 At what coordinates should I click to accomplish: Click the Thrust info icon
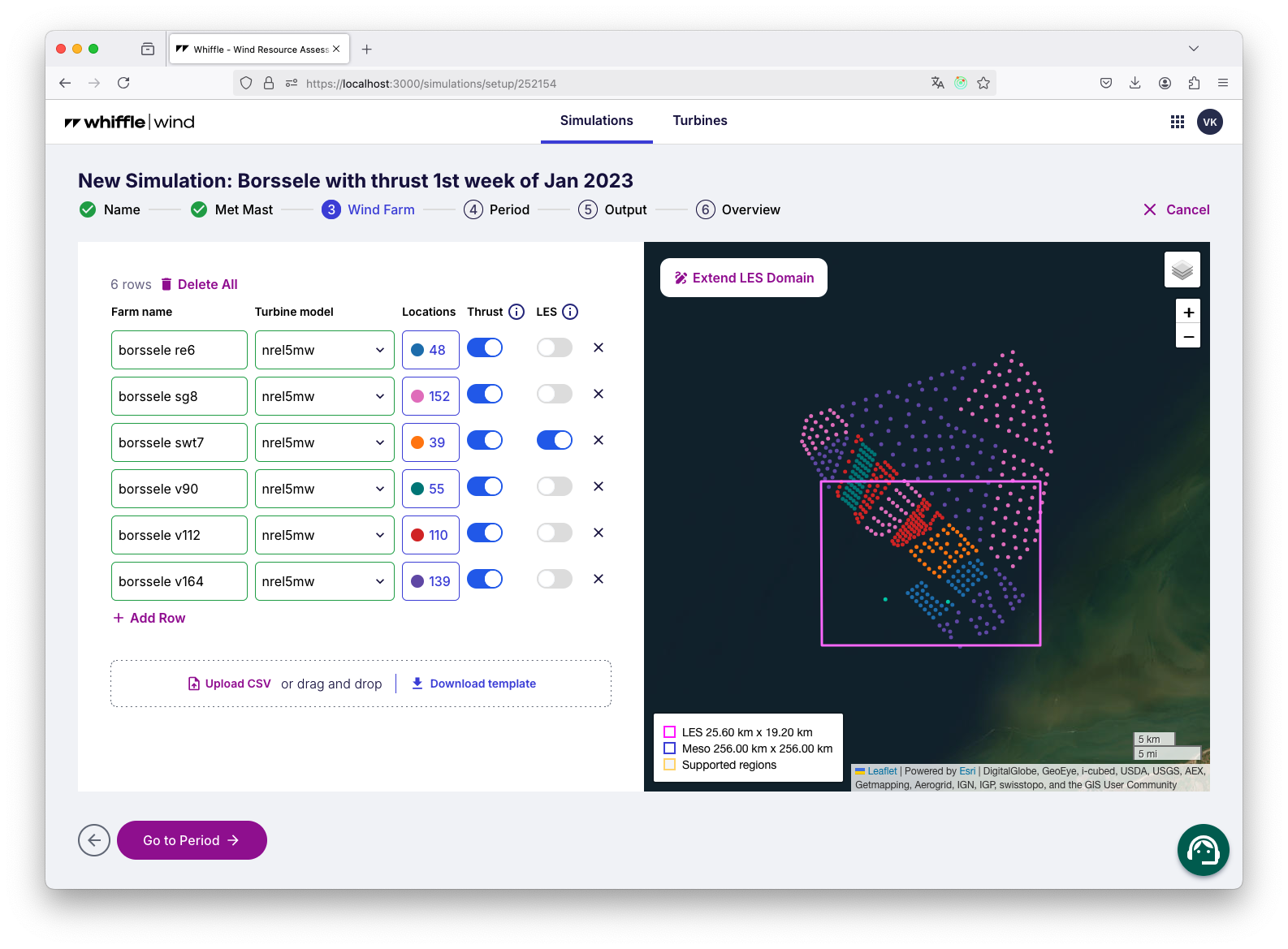pyautogui.click(x=516, y=312)
